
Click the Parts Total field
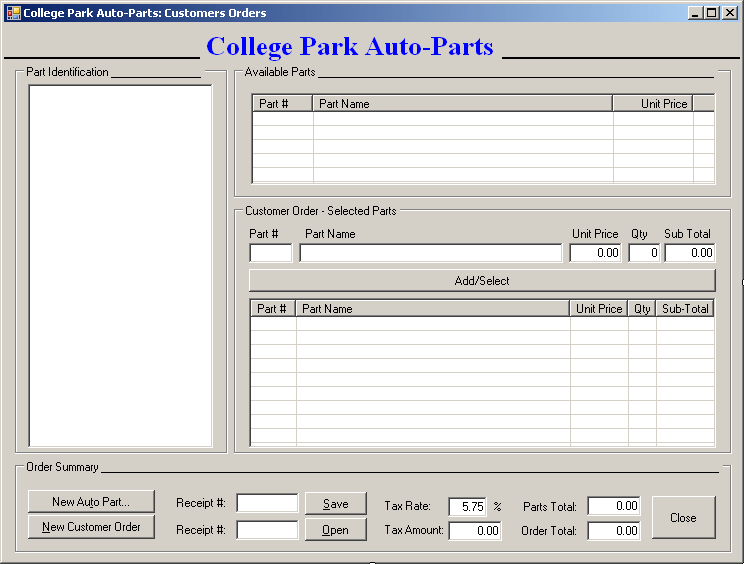614,506
